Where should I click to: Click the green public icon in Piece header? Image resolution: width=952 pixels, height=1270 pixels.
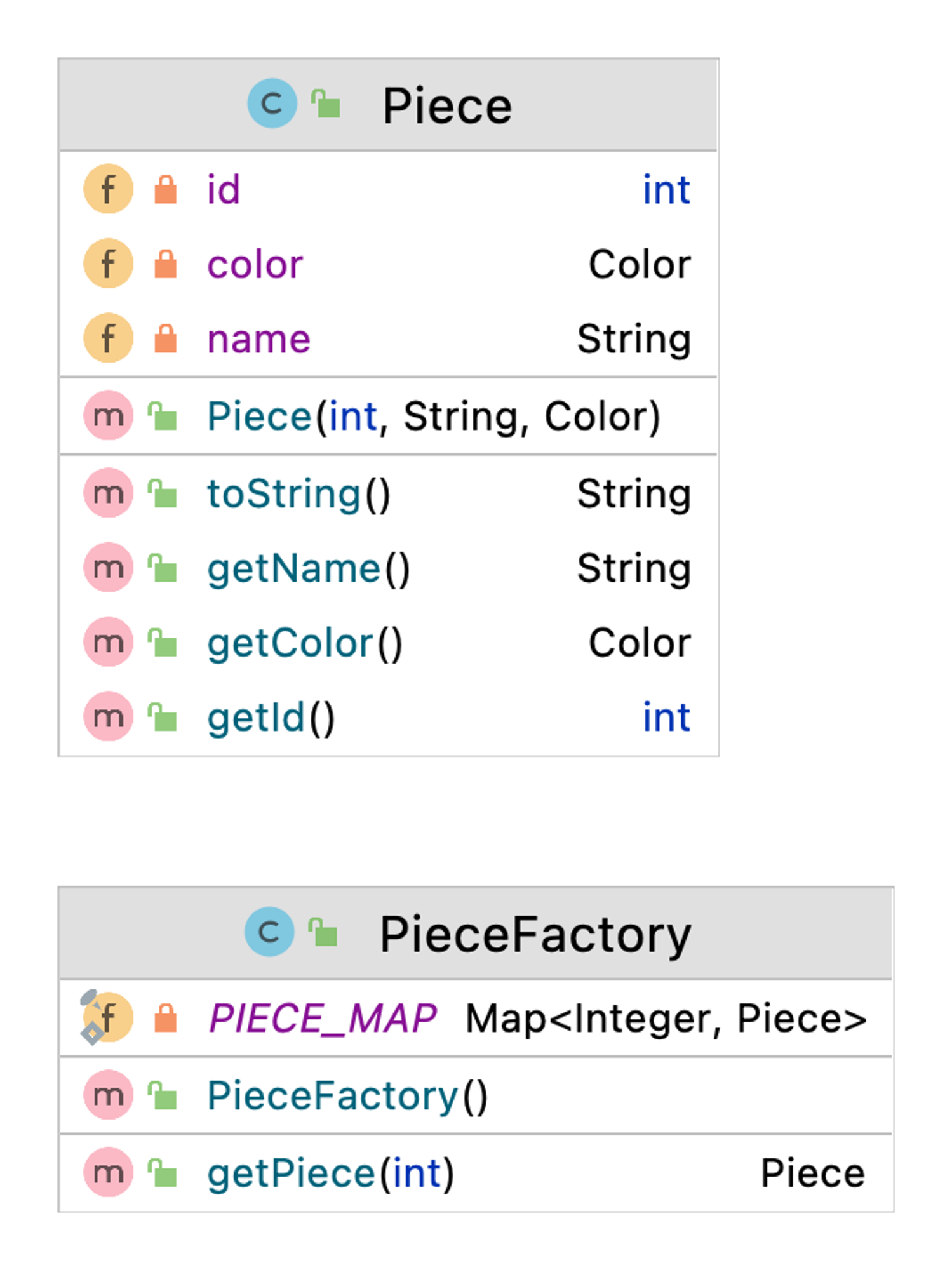point(326,104)
